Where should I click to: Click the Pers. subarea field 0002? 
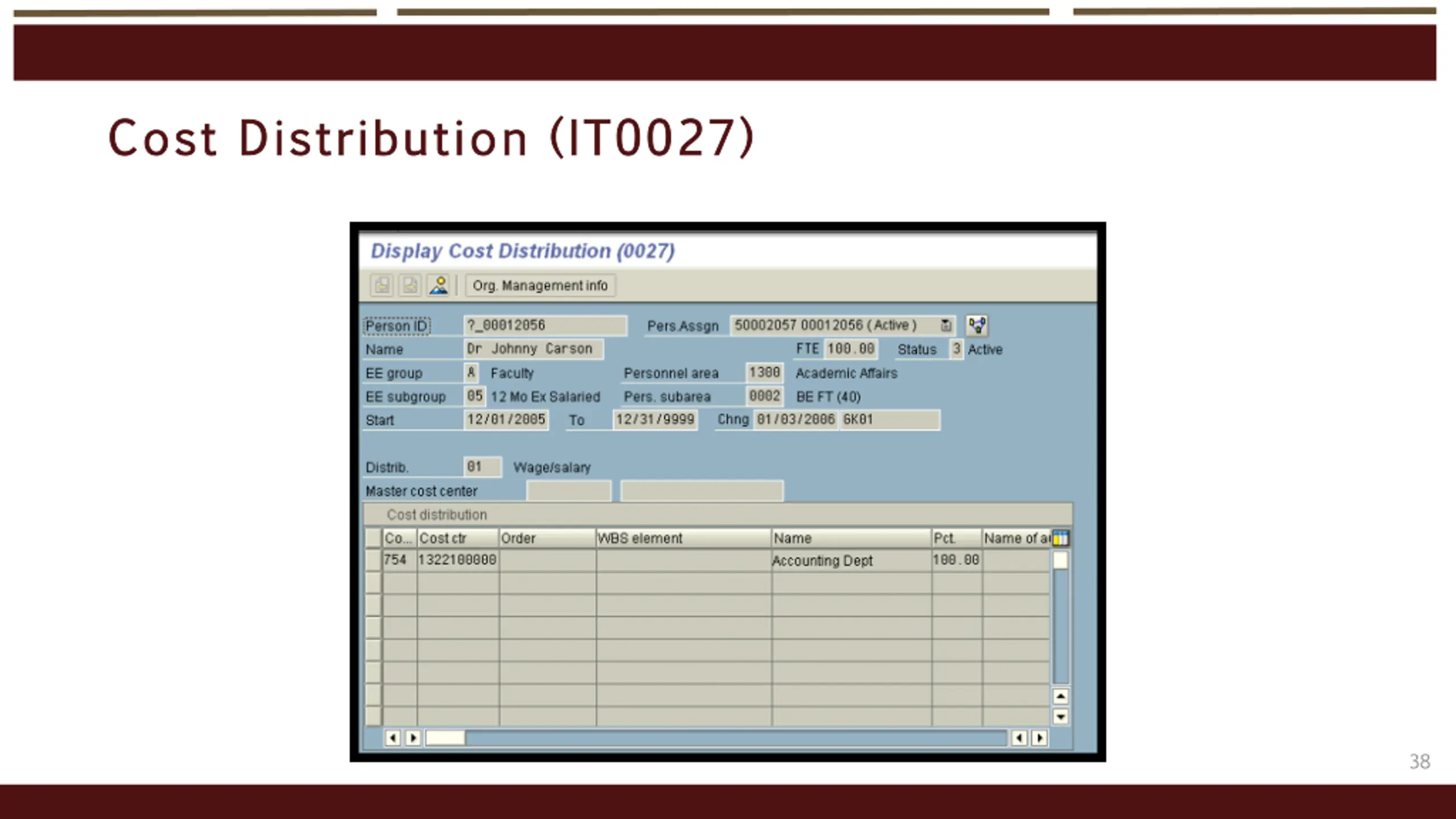764,396
